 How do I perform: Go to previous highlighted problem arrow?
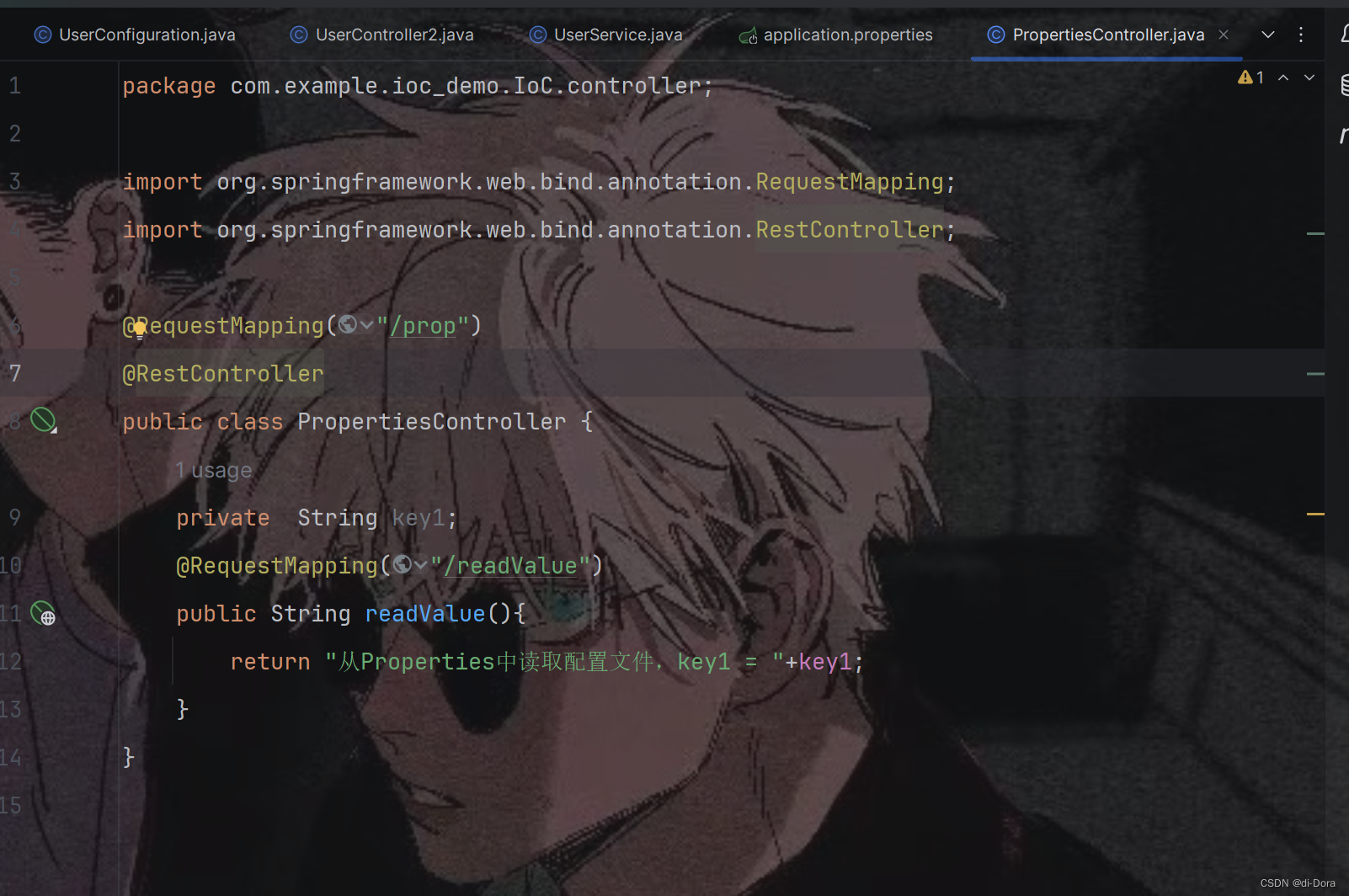coord(1283,77)
